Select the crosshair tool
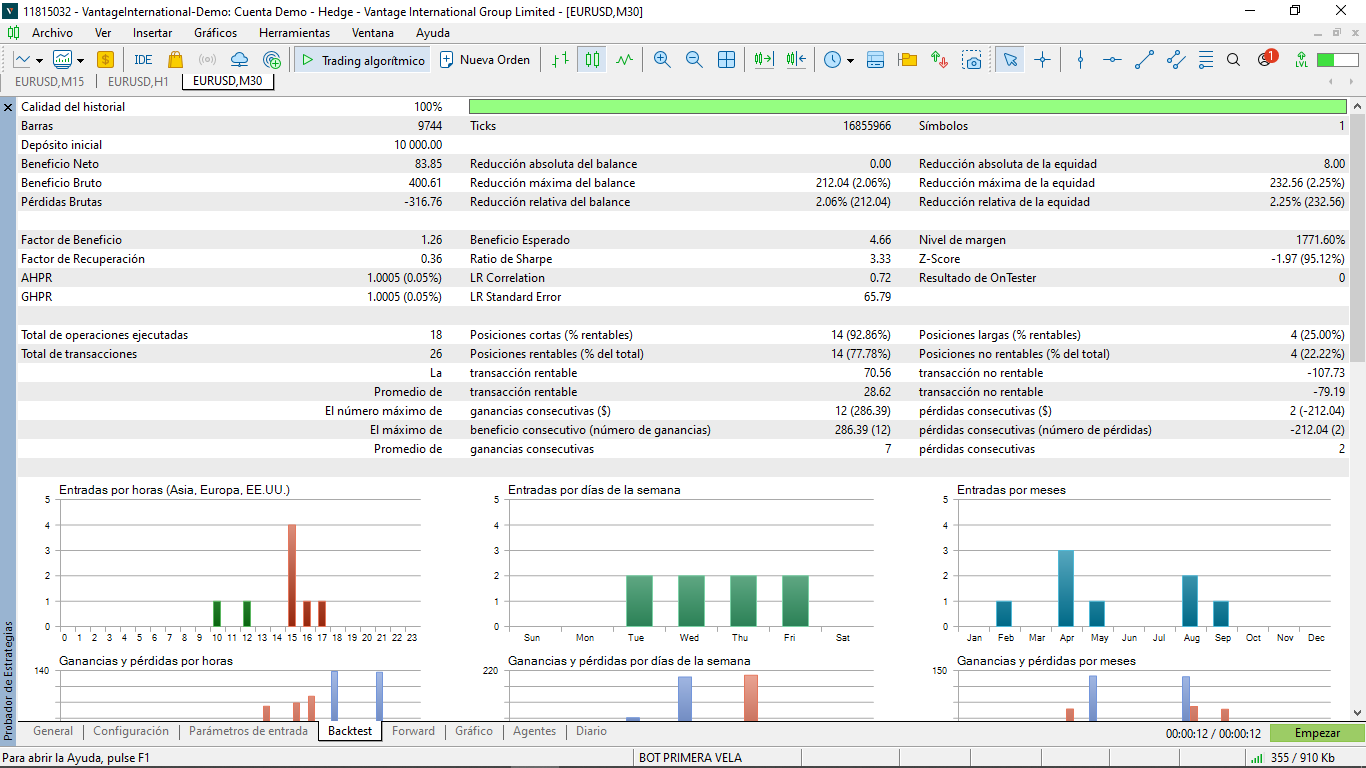The width and height of the screenshot is (1366, 768). click(1043, 60)
